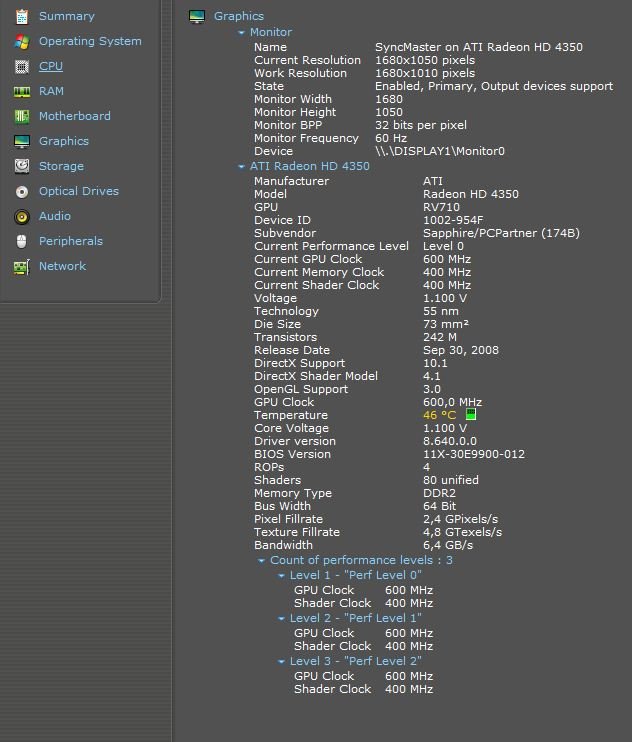Click the green temperature indicator icon
The height and width of the screenshot is (742, 632).
[x=471, y=415]
